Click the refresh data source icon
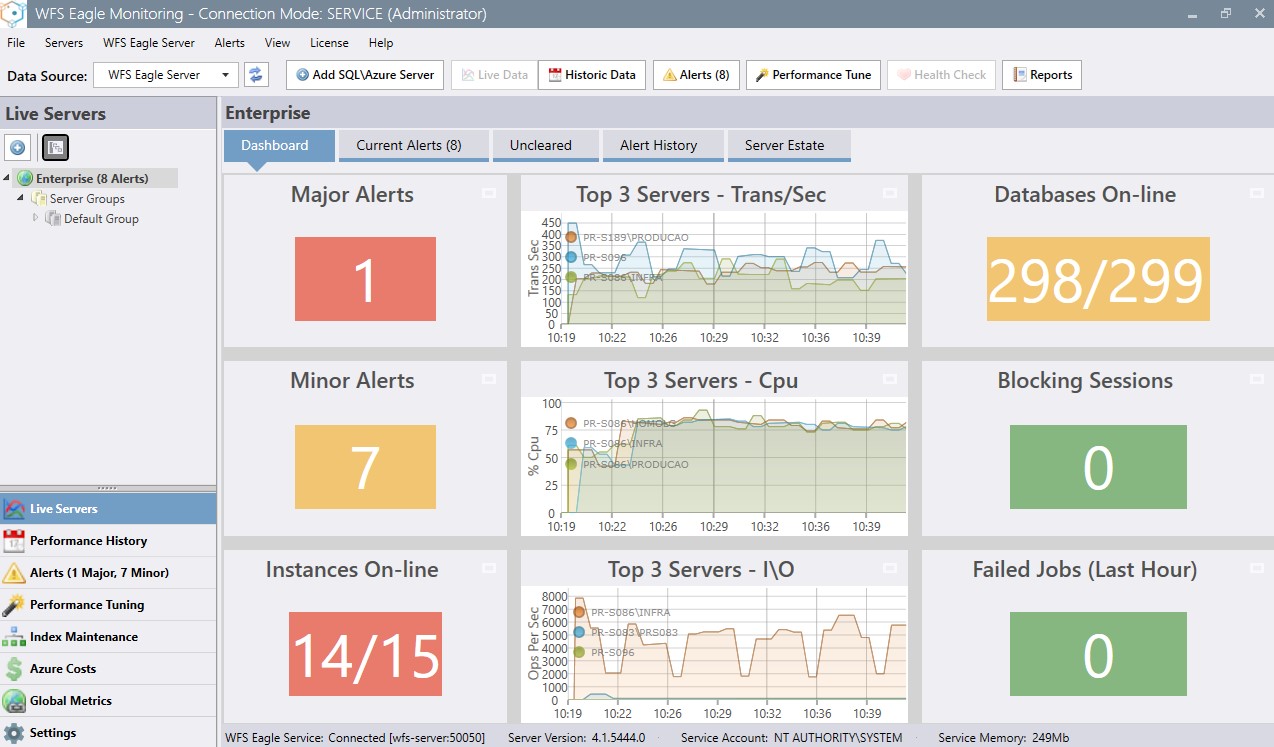 (x=257, y=75)
